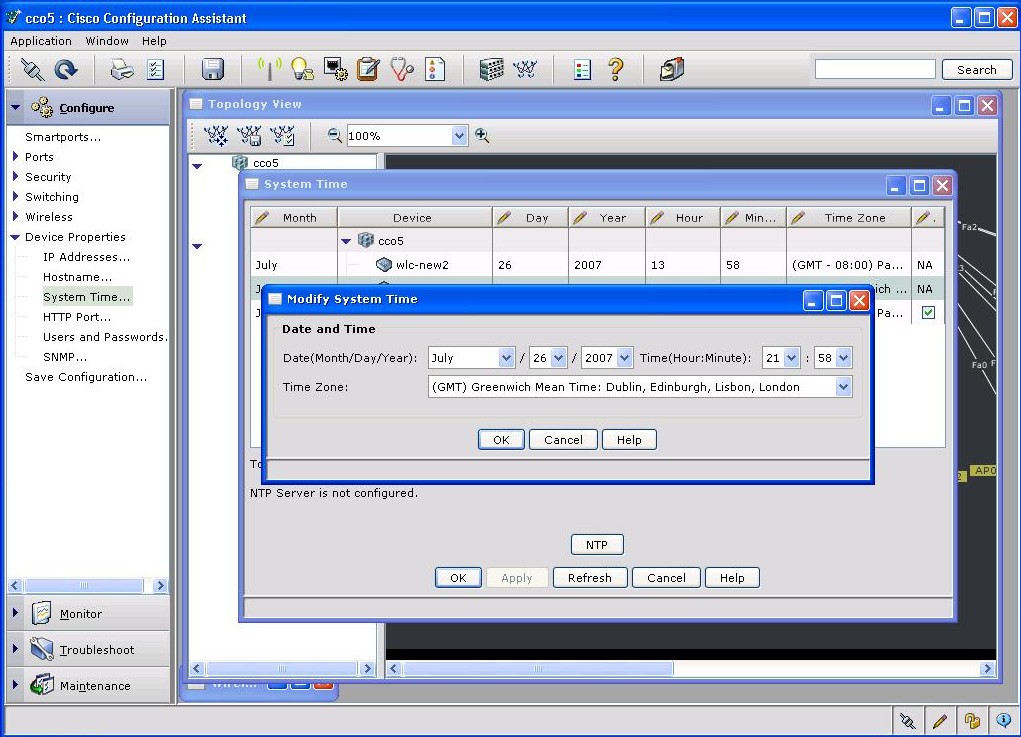Open the Feedback mailbox toolbar icon

coord(671,69)
